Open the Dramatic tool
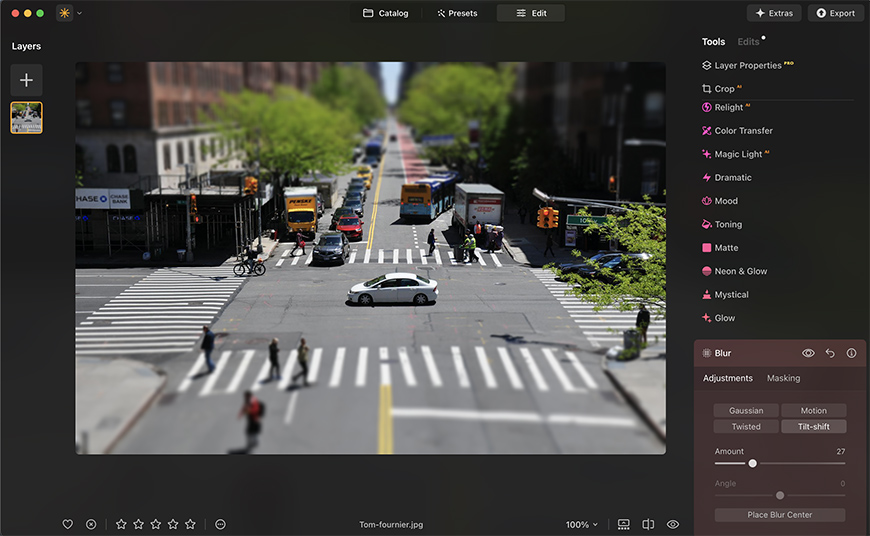 [x=727, y=178]
